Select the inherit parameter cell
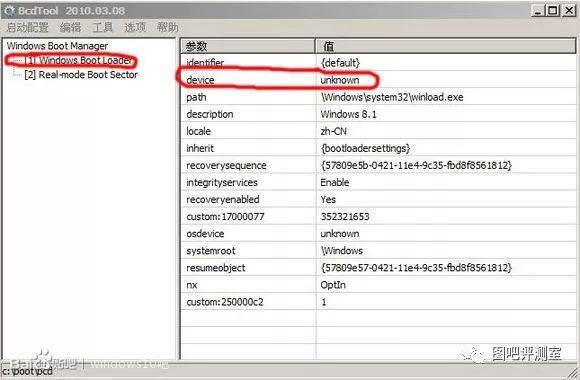The height and width of the screenshot is (380, 580). click(x=249, y=148)
